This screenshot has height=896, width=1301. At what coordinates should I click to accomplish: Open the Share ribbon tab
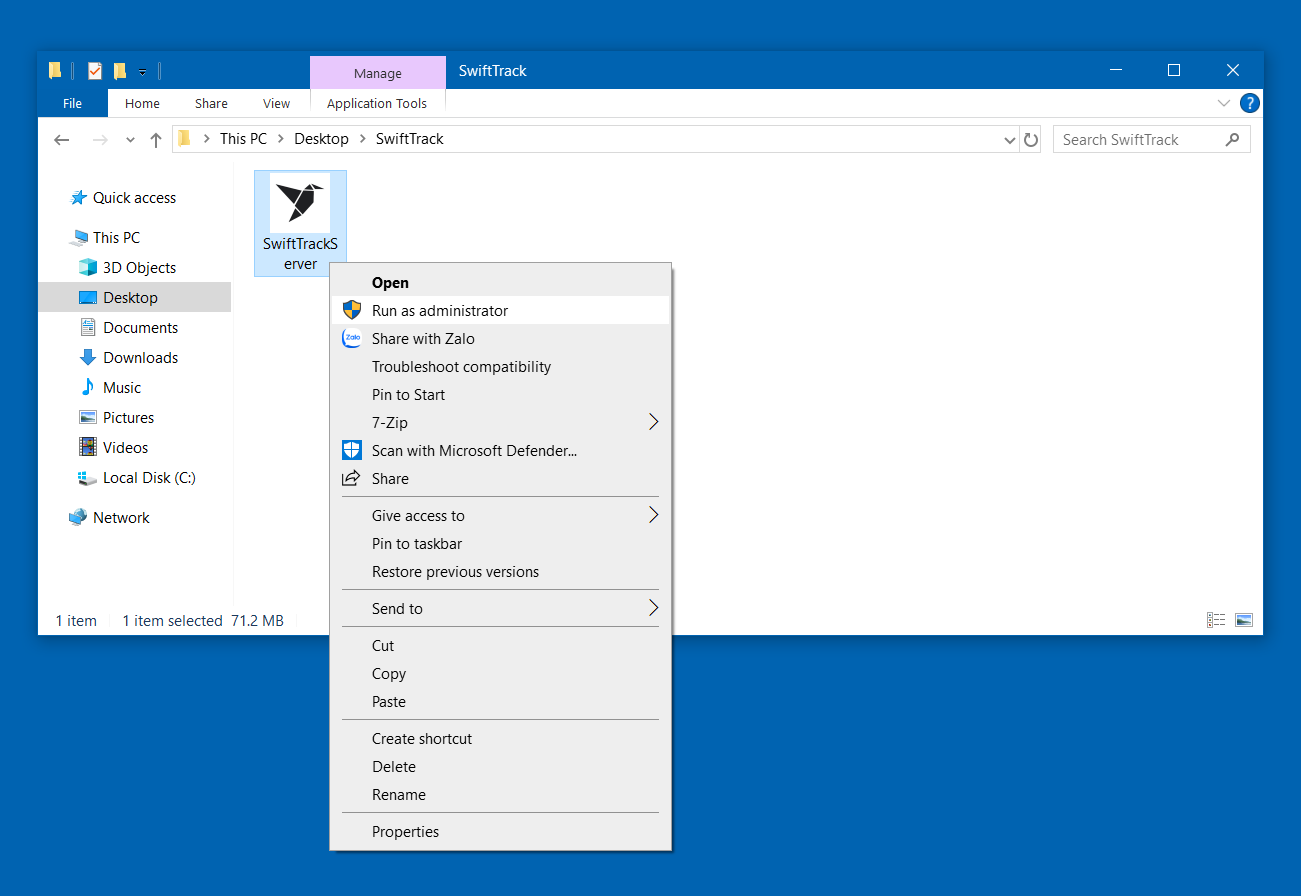click(x=211, y=103)
